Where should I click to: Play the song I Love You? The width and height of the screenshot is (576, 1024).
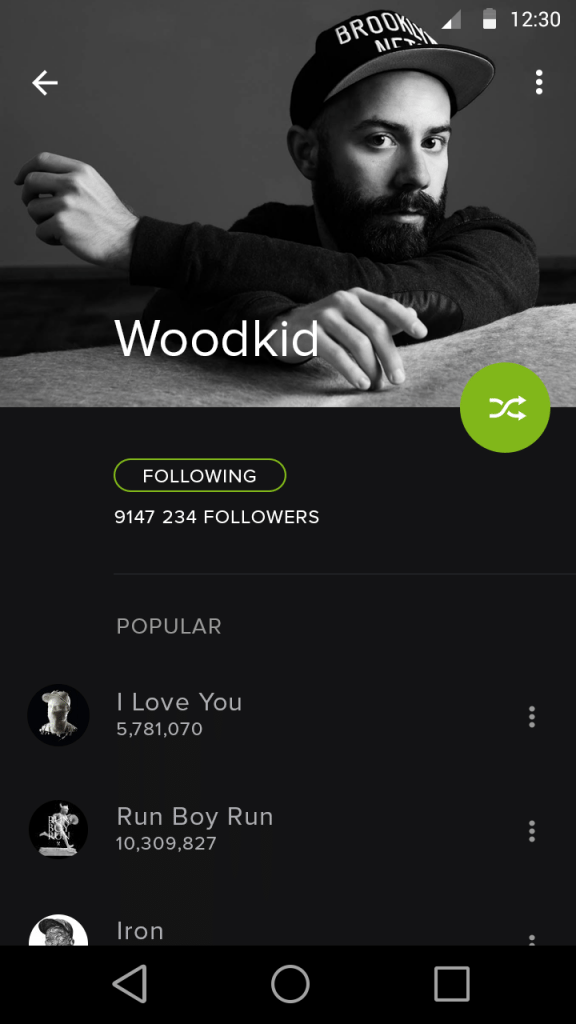179,702
